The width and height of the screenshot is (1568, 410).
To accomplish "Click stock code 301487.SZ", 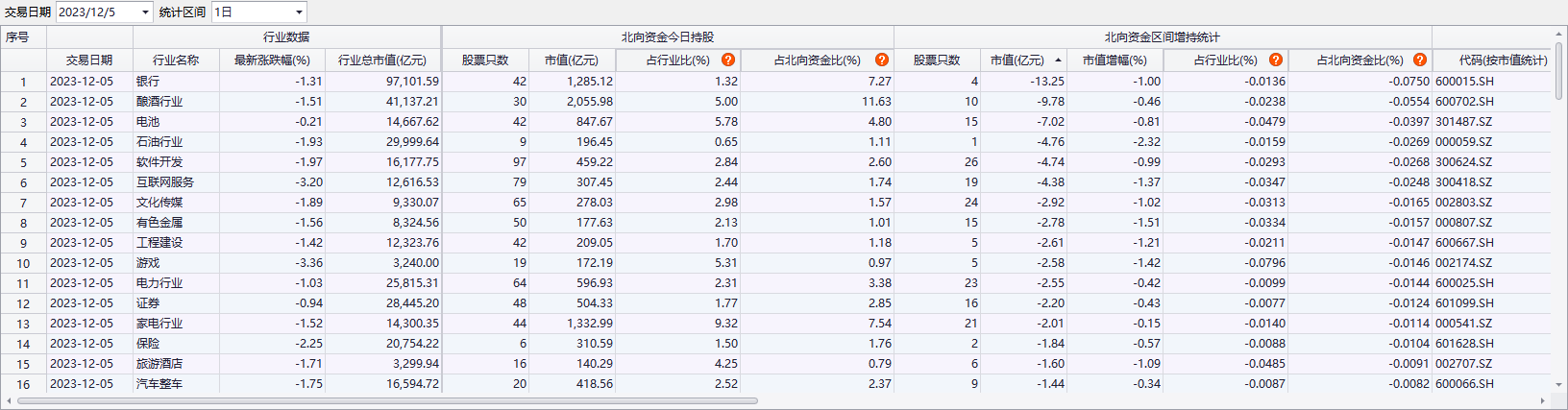I will [1464, 122].
